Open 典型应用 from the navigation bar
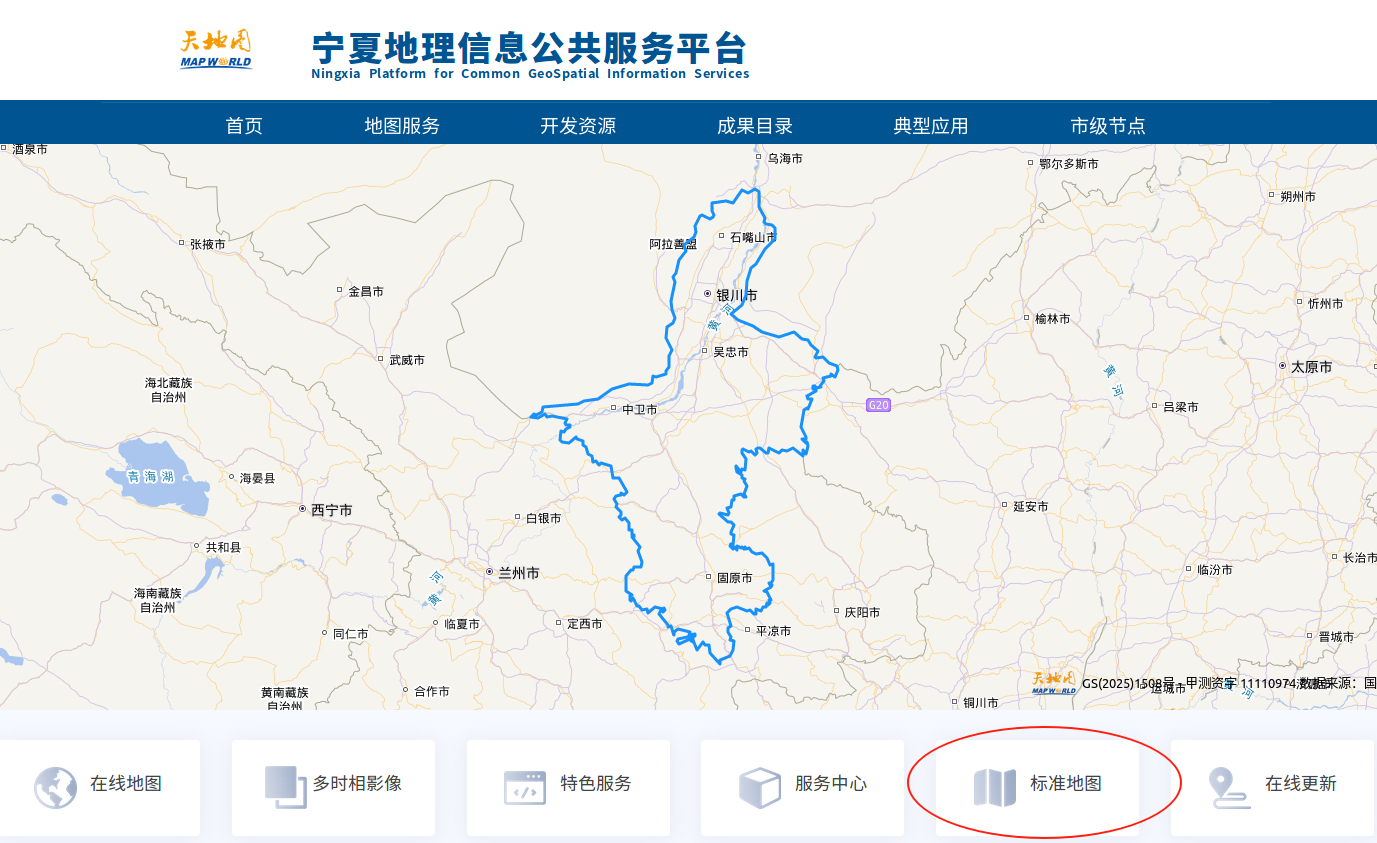Screen dimensions: 1377x843 pos(931,126)
